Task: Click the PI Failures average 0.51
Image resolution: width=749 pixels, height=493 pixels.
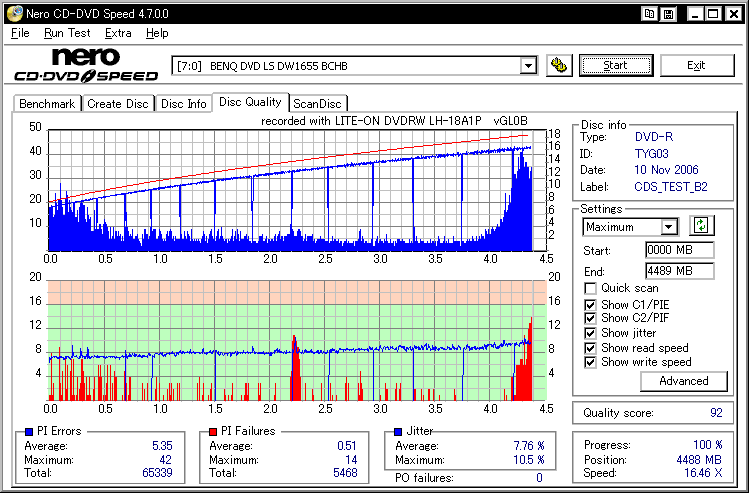Action: tap(347, 446)
